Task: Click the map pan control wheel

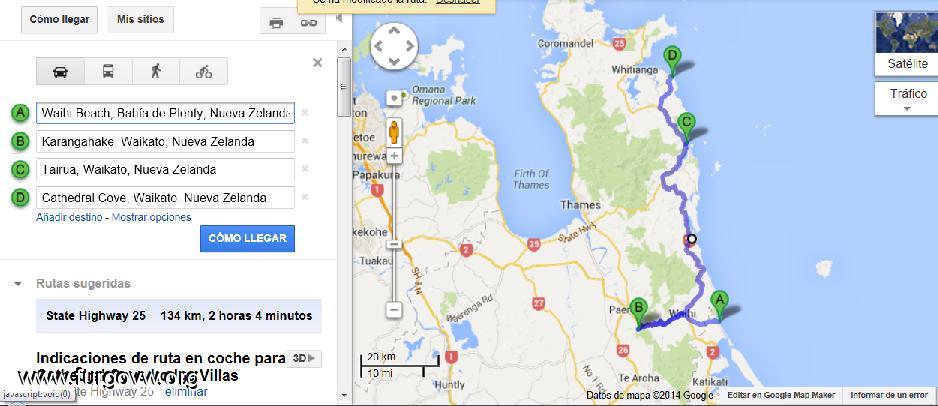Action: point(394,45)
